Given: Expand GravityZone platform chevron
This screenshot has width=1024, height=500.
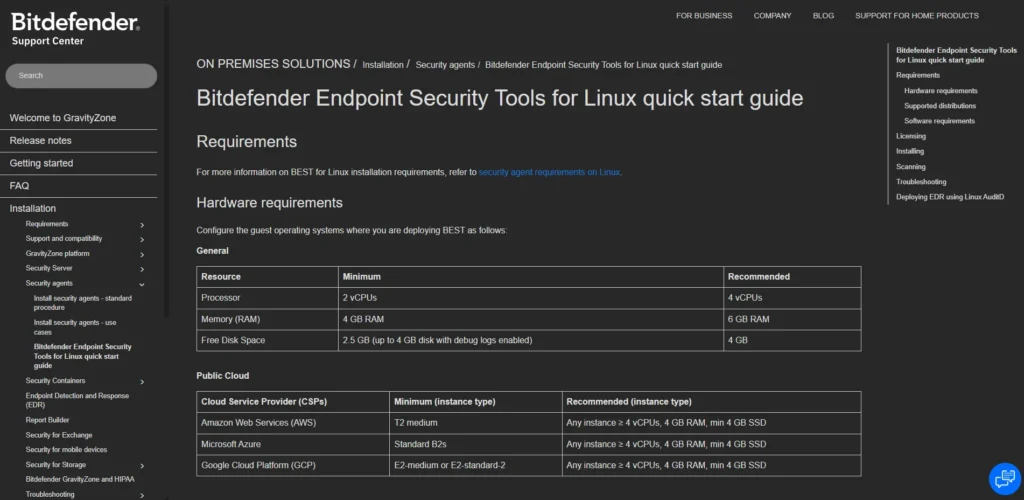Looking at the screenshot, I should [142, 255].
